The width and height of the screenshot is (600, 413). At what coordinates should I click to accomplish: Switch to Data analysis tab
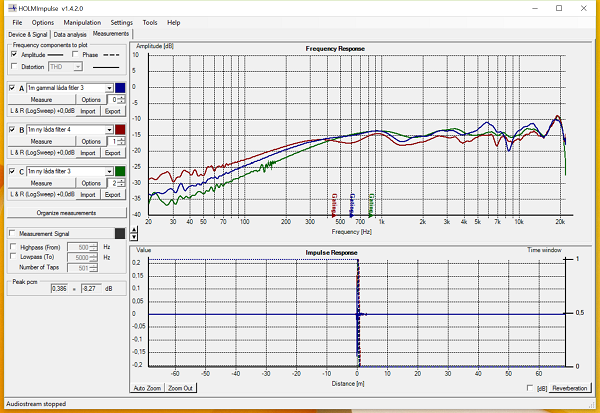point(70,34)
